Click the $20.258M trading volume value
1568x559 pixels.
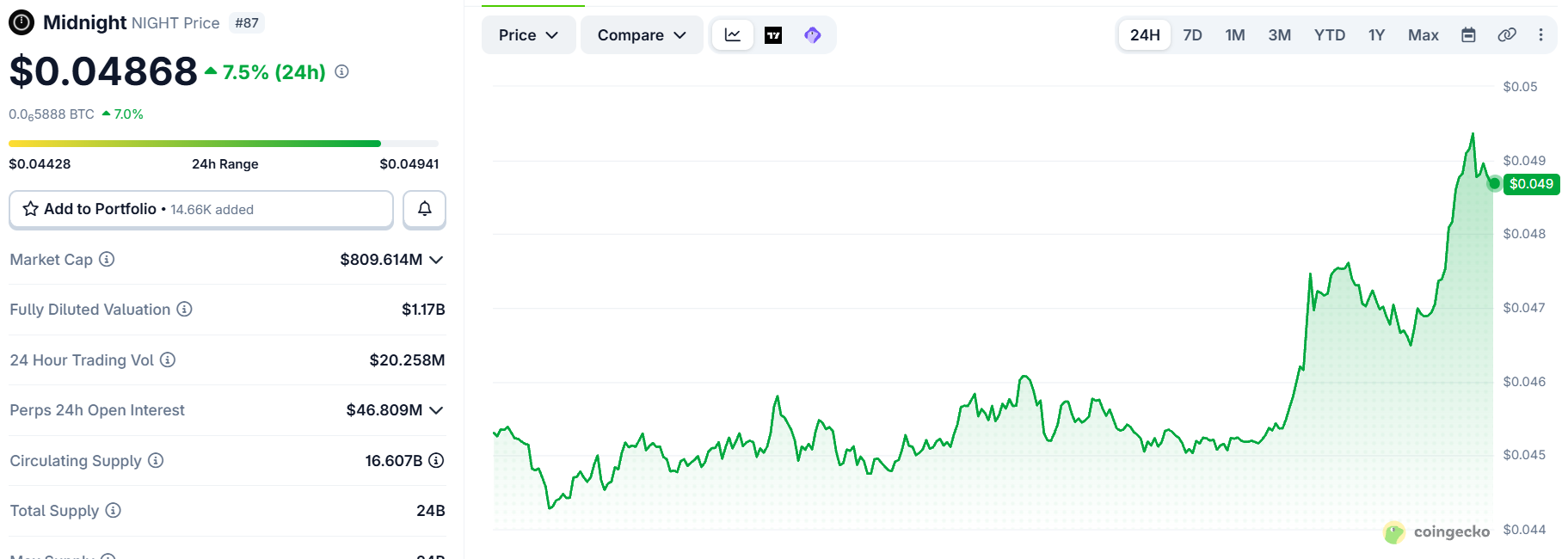pos(407,360)
